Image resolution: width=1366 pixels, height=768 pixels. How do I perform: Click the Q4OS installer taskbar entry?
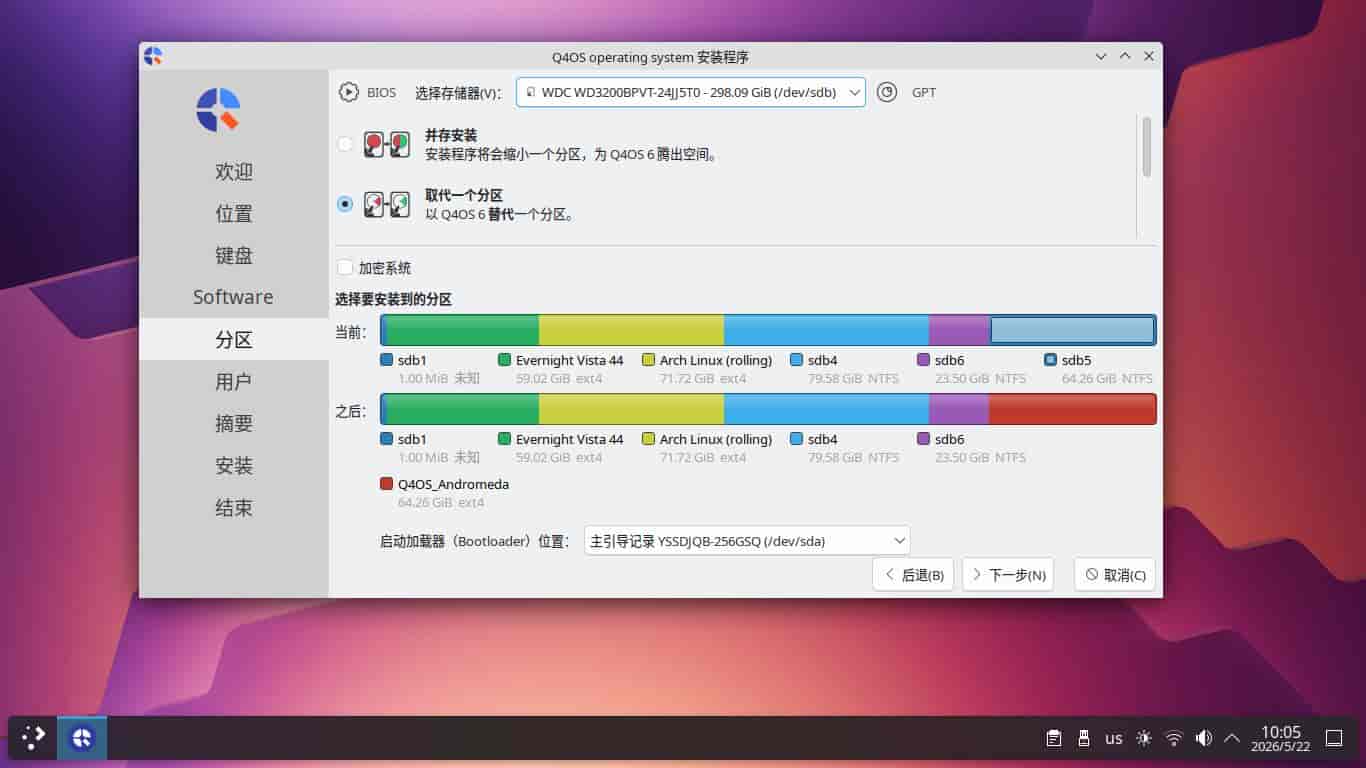point(82,738)
